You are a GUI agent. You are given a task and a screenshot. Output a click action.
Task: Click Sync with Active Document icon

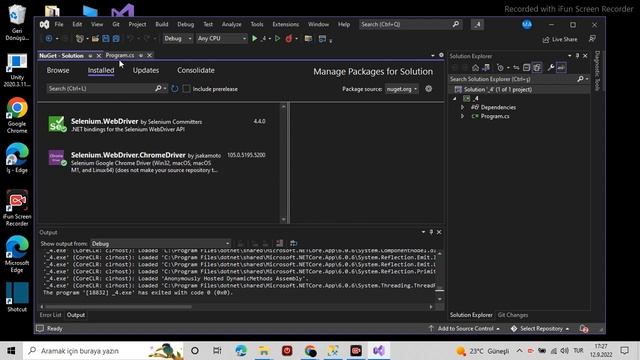click(516, 68)
